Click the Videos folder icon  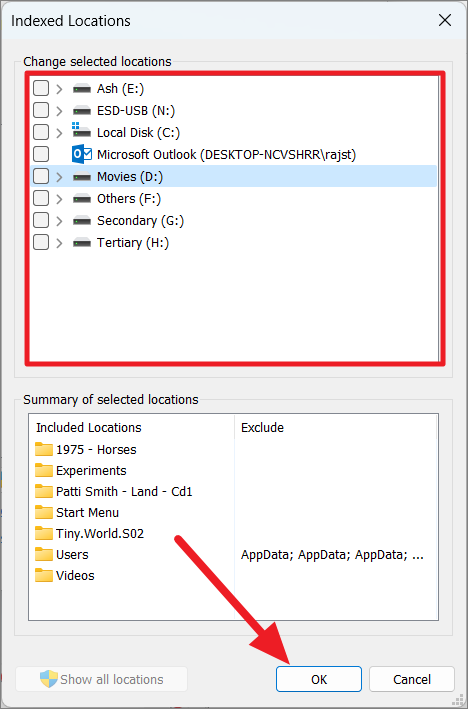44,576
